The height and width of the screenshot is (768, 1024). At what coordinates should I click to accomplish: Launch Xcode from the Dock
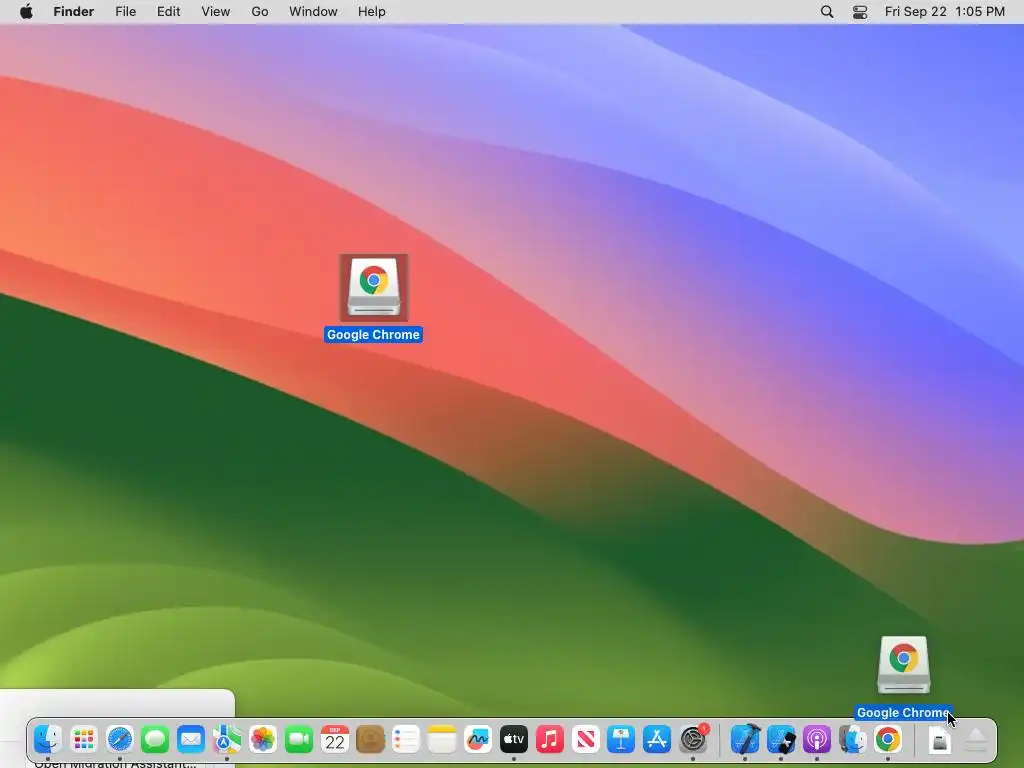tap(745, 739)
